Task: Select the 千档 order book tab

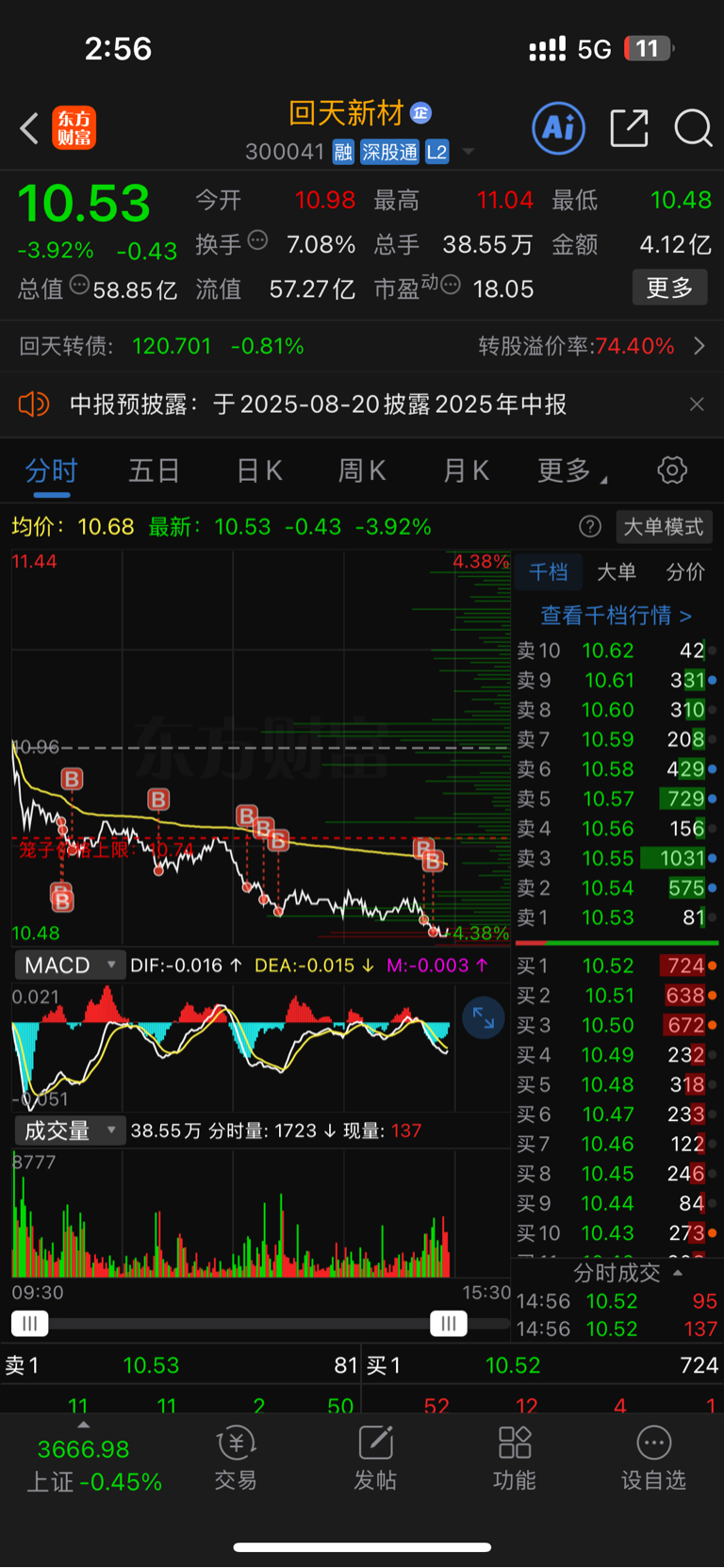Action: click(x=548, y=571)
